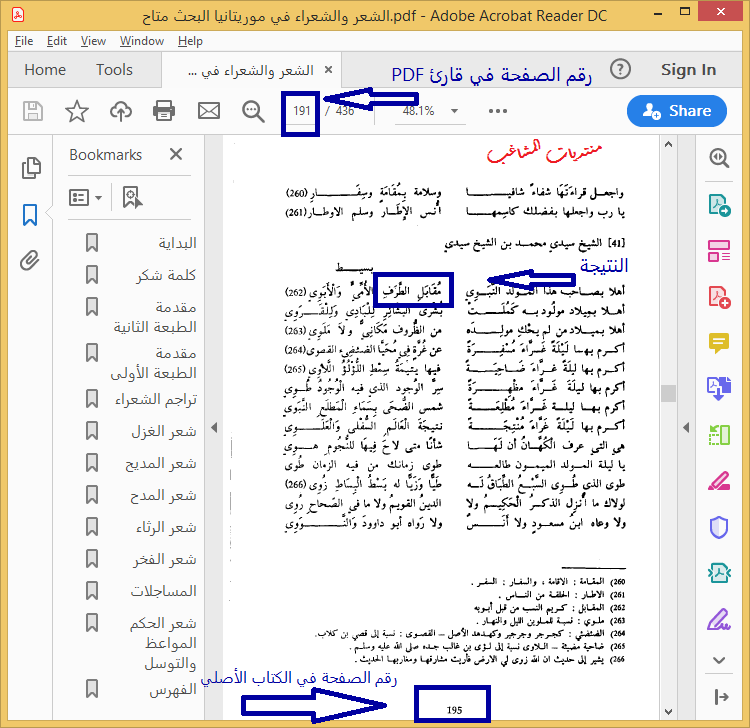Screen dimensions: 750x728
Task: Send file by email envelope icon
Action: tap(209, 111)
